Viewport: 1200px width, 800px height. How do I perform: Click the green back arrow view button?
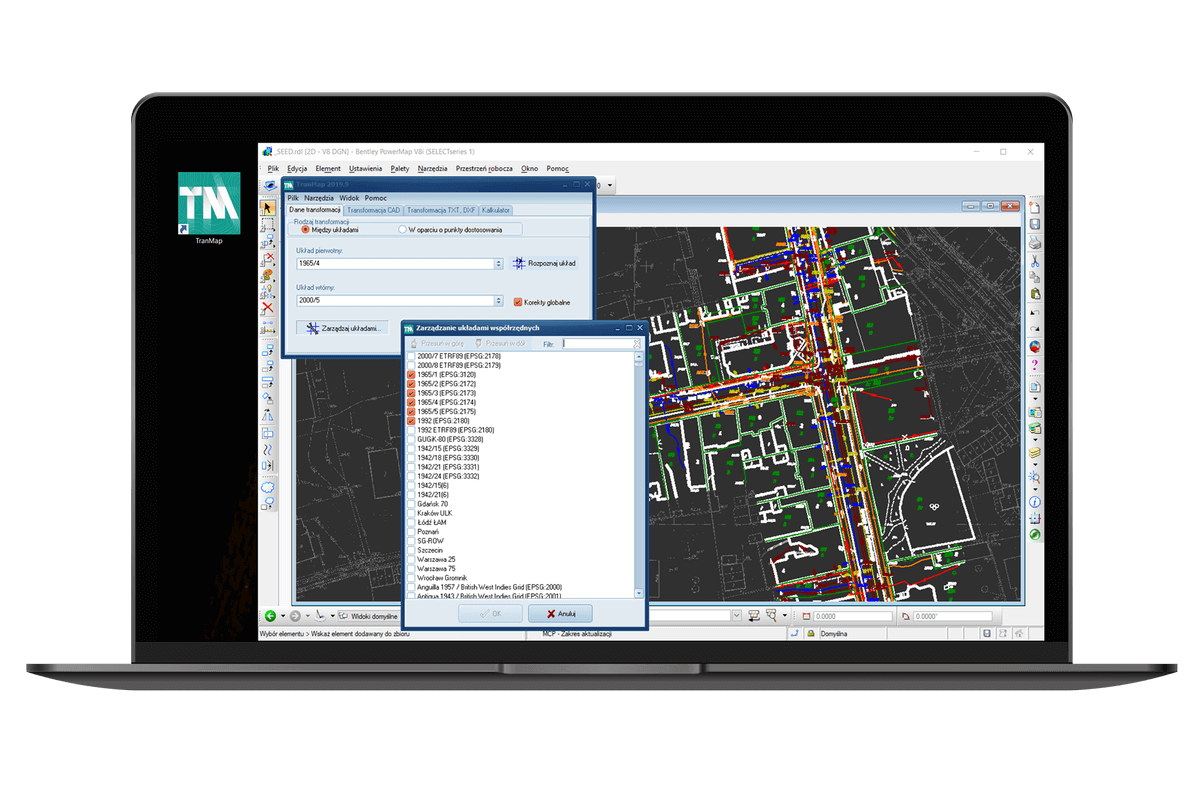[270, 616]
